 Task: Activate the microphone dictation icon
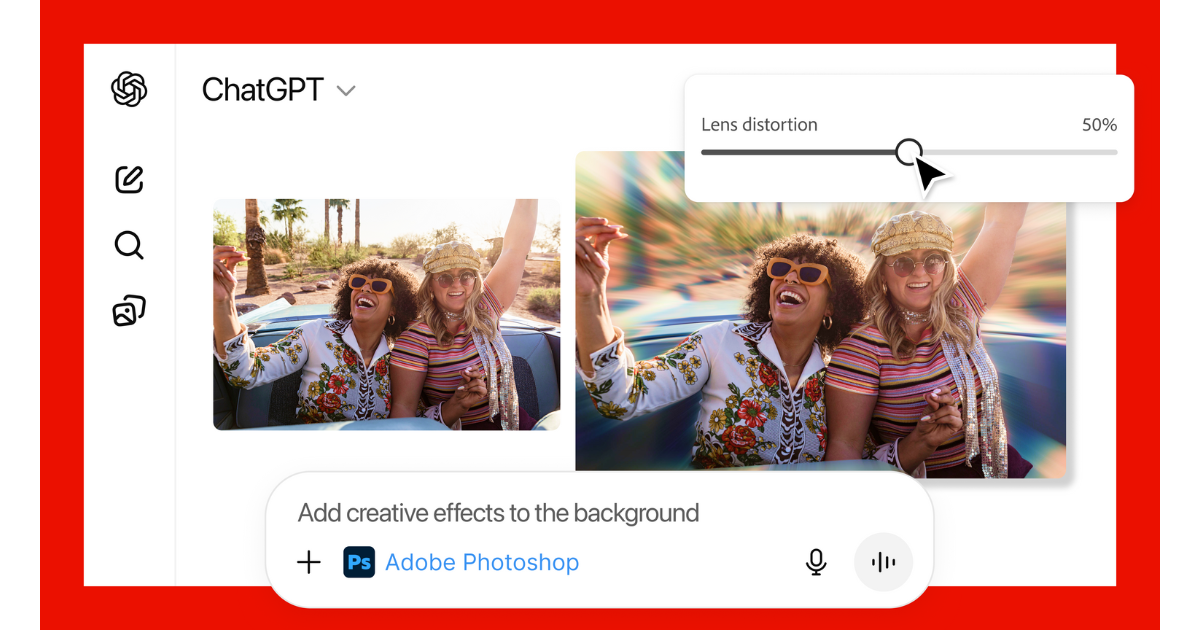[816, 562]
